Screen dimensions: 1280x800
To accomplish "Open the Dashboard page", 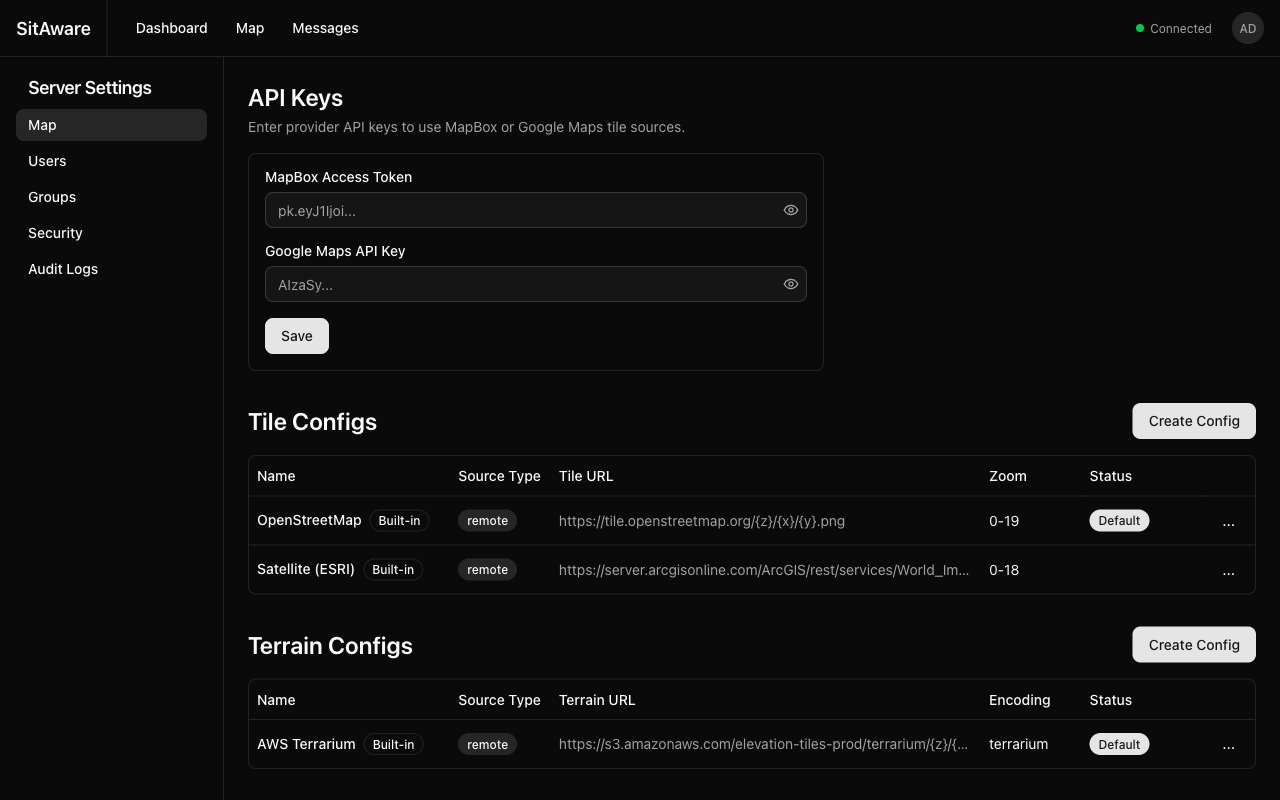I will pyautogui.click(x=171, y=28).
